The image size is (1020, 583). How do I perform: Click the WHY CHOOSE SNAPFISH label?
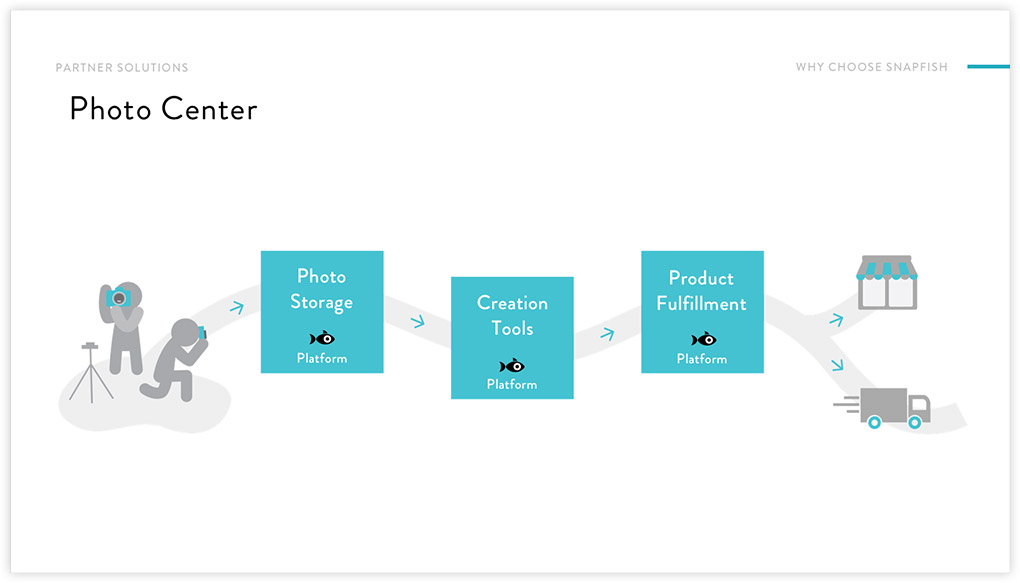(872, 67)
